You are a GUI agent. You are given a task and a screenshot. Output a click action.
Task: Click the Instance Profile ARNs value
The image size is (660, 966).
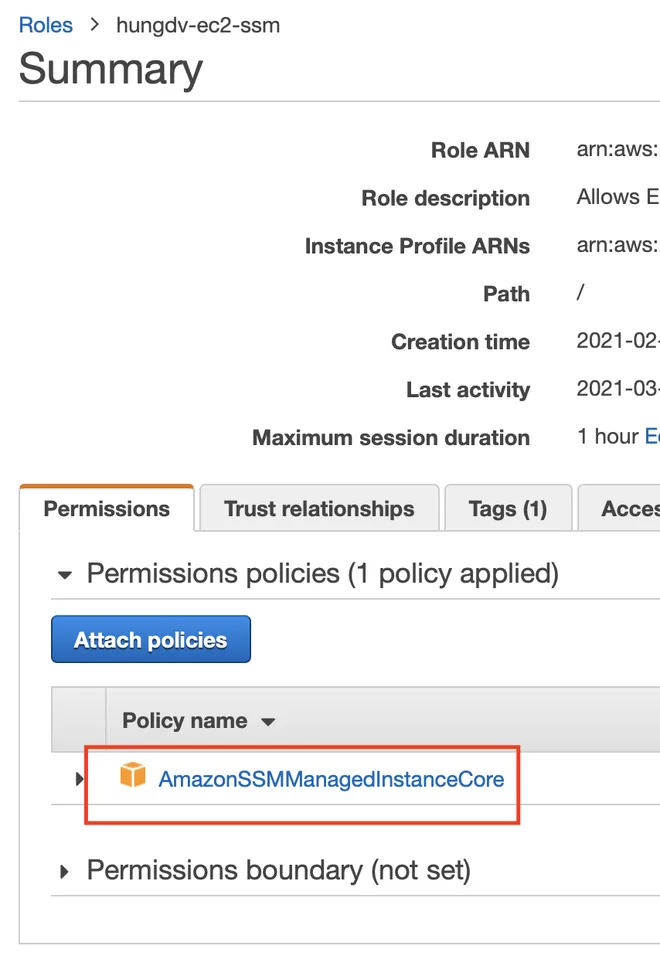[617, 245]
